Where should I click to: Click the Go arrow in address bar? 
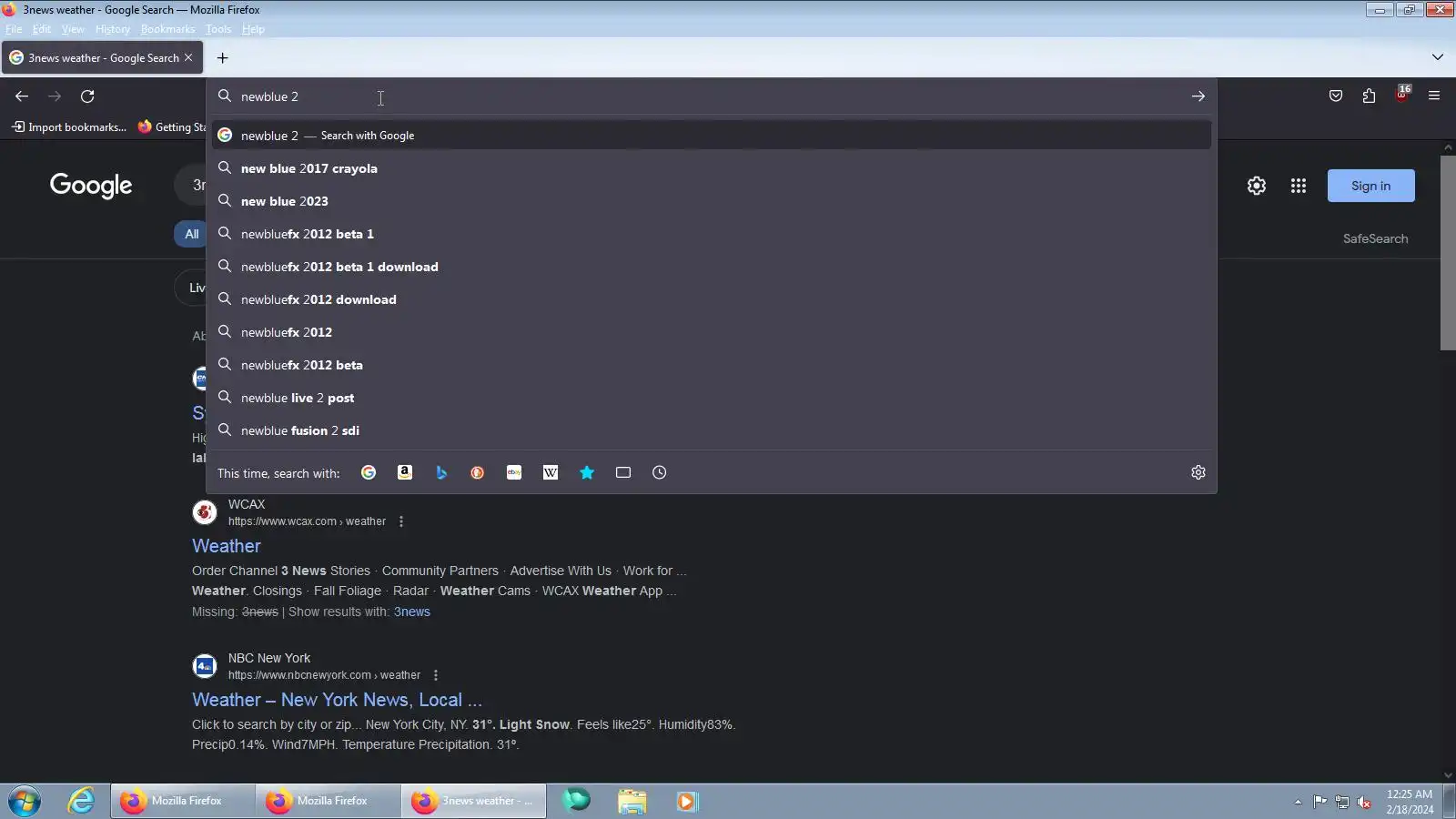click(1198, 96)
